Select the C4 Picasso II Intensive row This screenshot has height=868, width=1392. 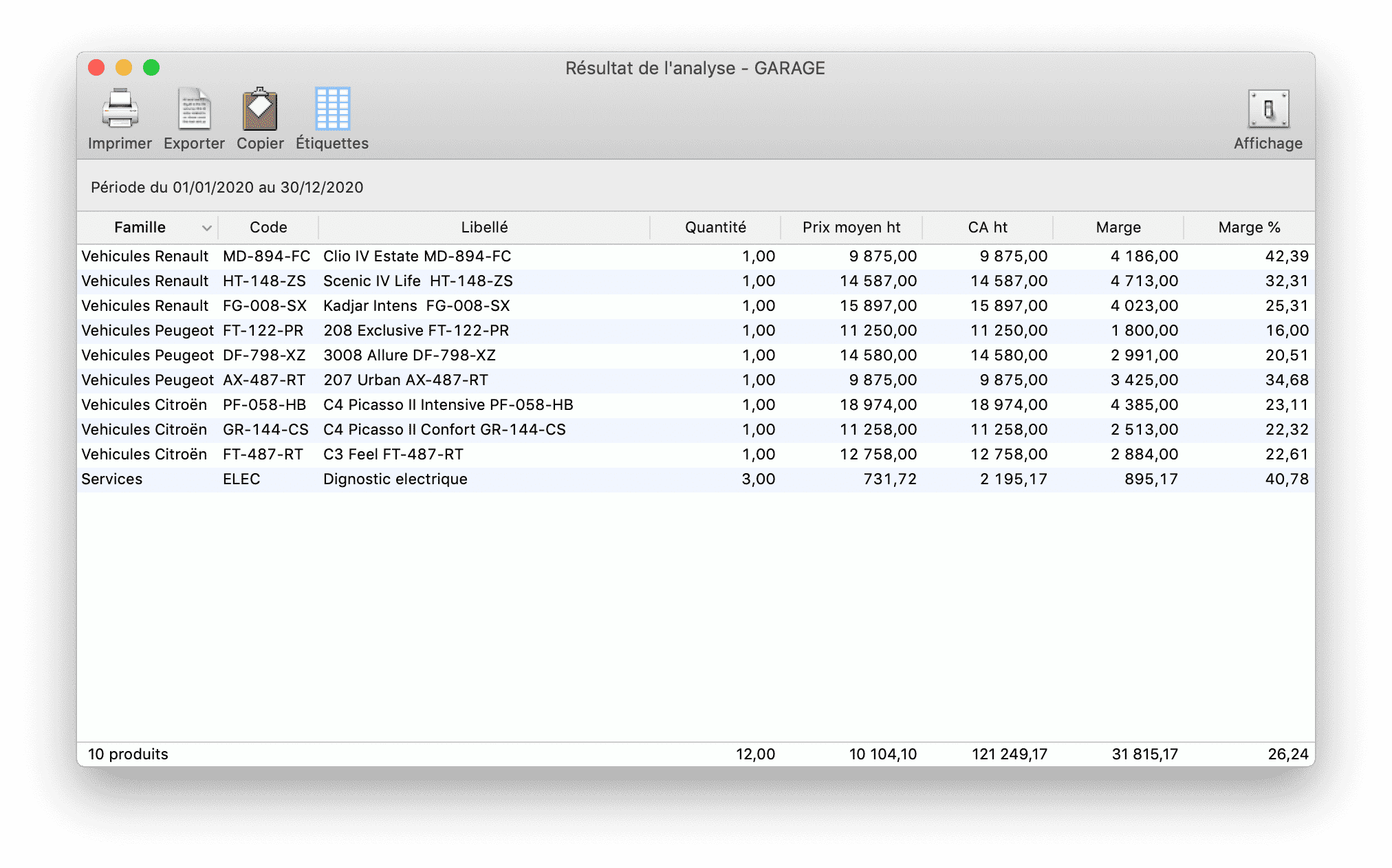coord(695,405)
